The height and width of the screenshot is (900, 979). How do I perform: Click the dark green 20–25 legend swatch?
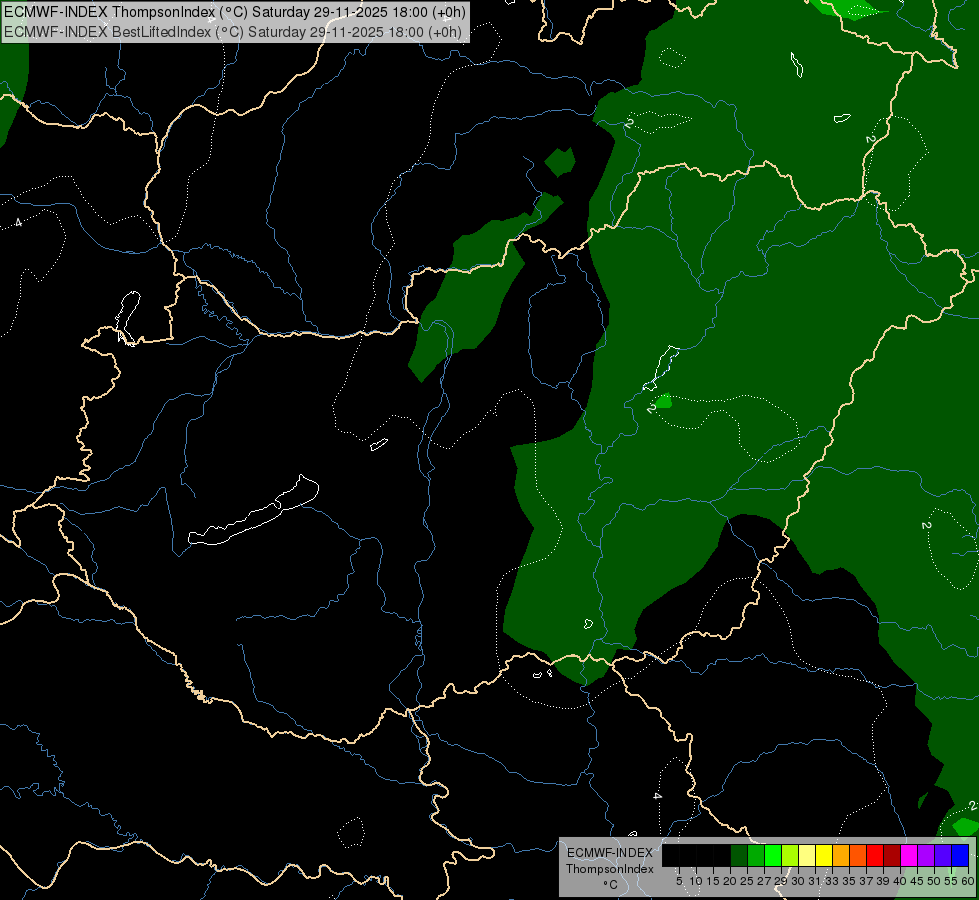[x=739, y=855]
